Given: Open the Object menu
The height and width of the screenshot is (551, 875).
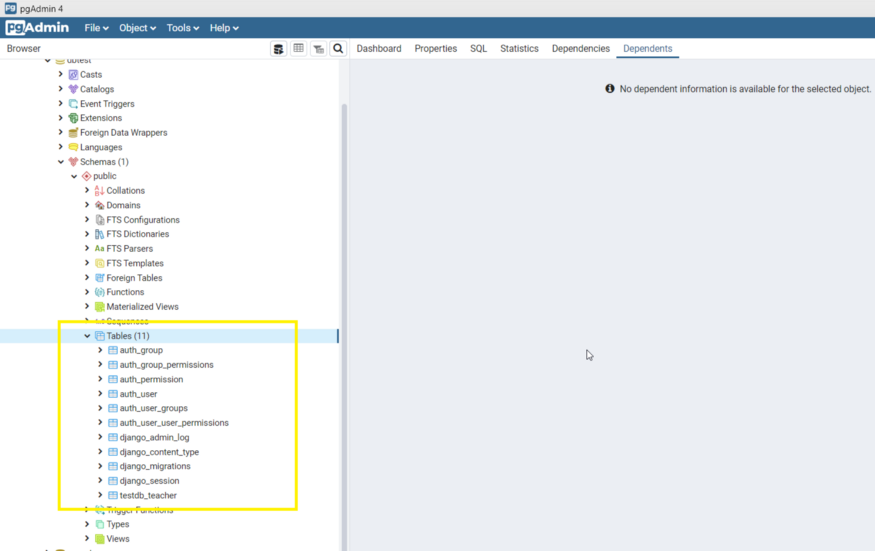Looking at the screenshot, I should pos(137,28).
